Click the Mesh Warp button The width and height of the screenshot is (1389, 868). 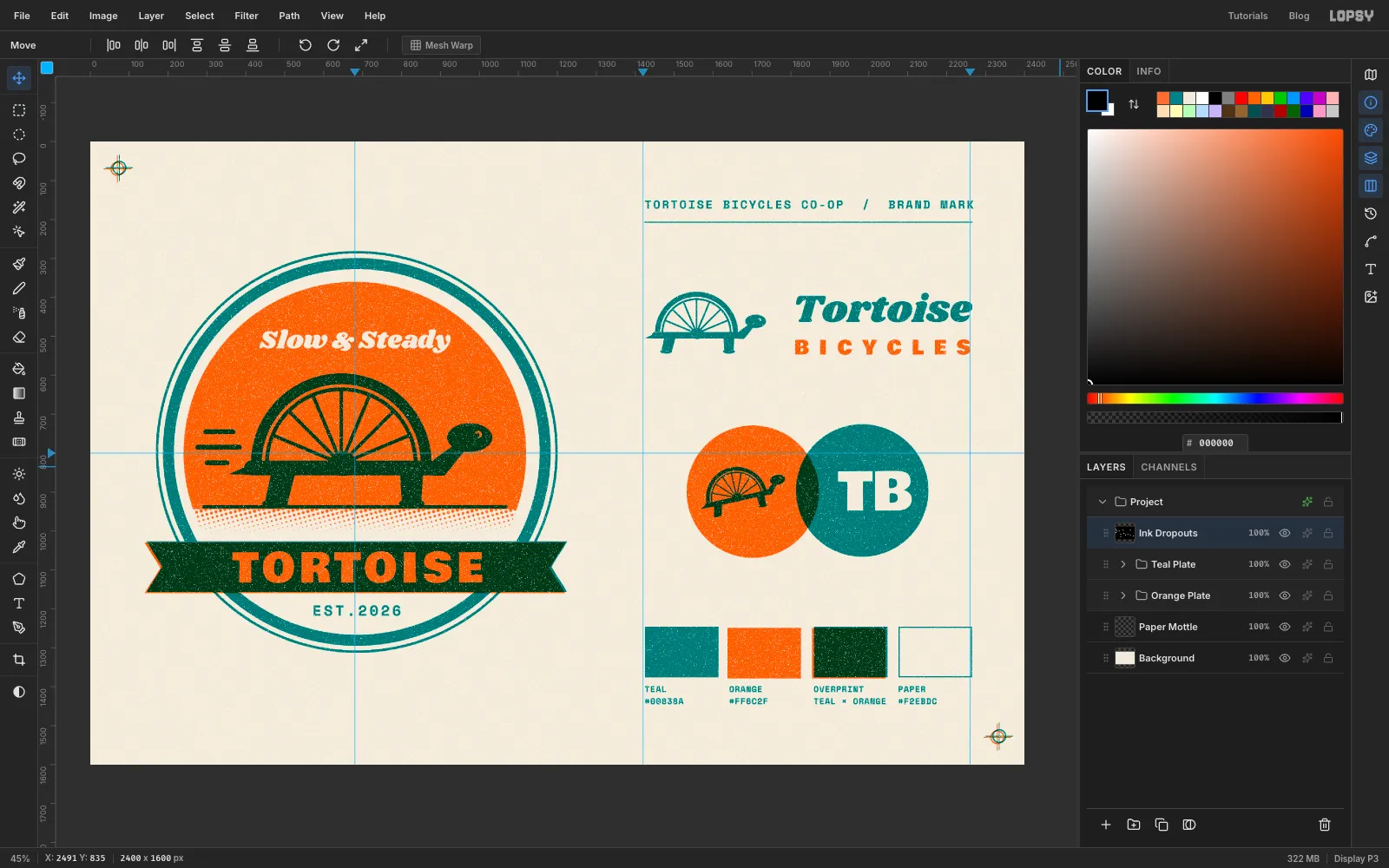[441, 45]
